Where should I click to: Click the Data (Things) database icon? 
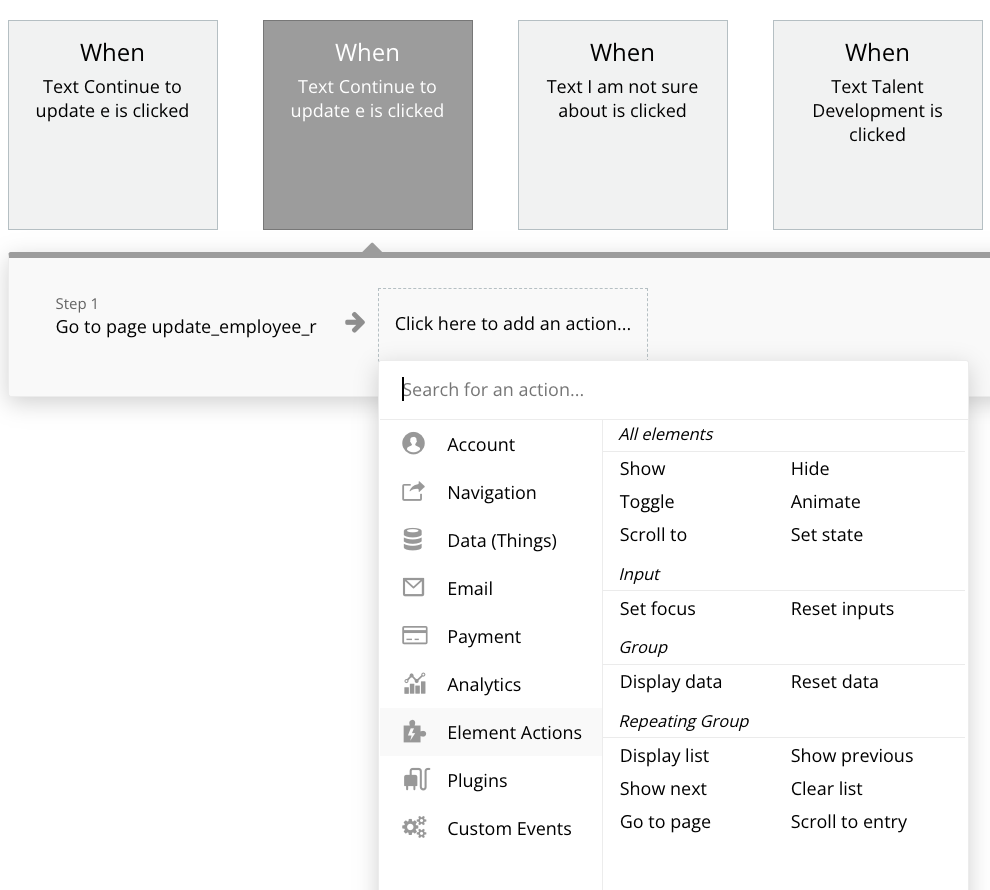pyautogui.click(x=413, y=540)
